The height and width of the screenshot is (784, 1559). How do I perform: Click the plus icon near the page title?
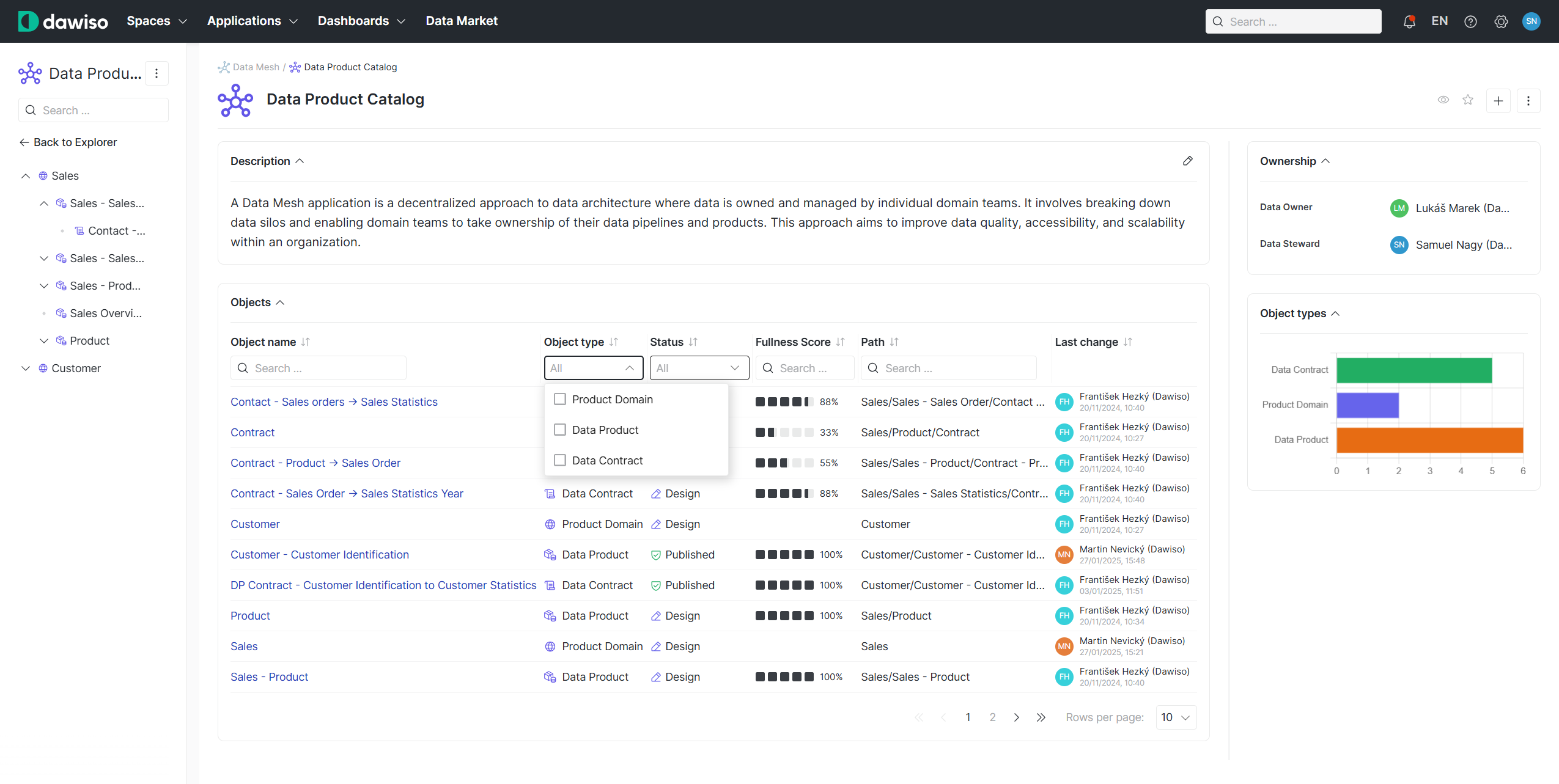pos(1498,100)
